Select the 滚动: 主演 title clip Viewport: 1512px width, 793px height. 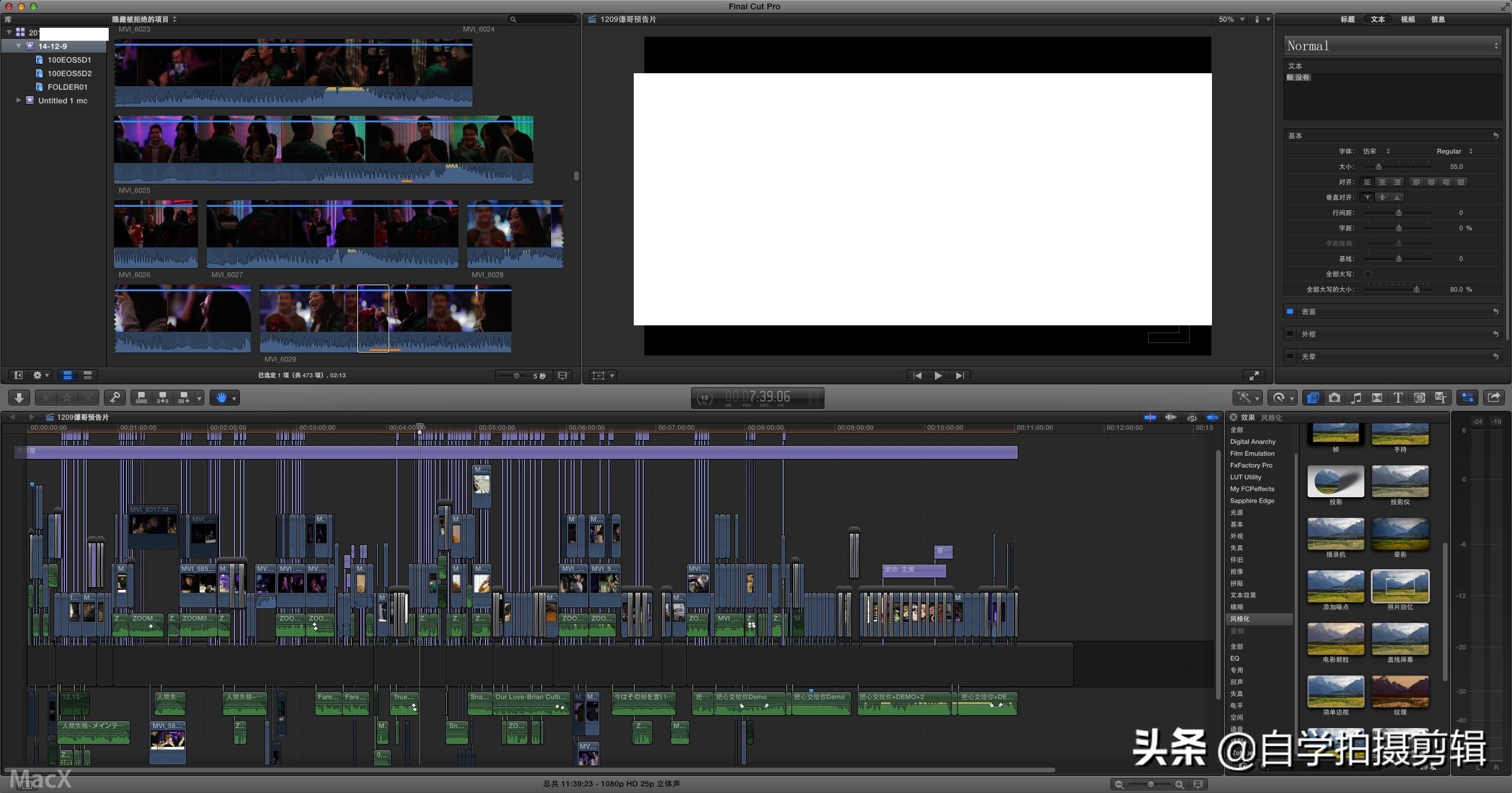click(914, 570)
